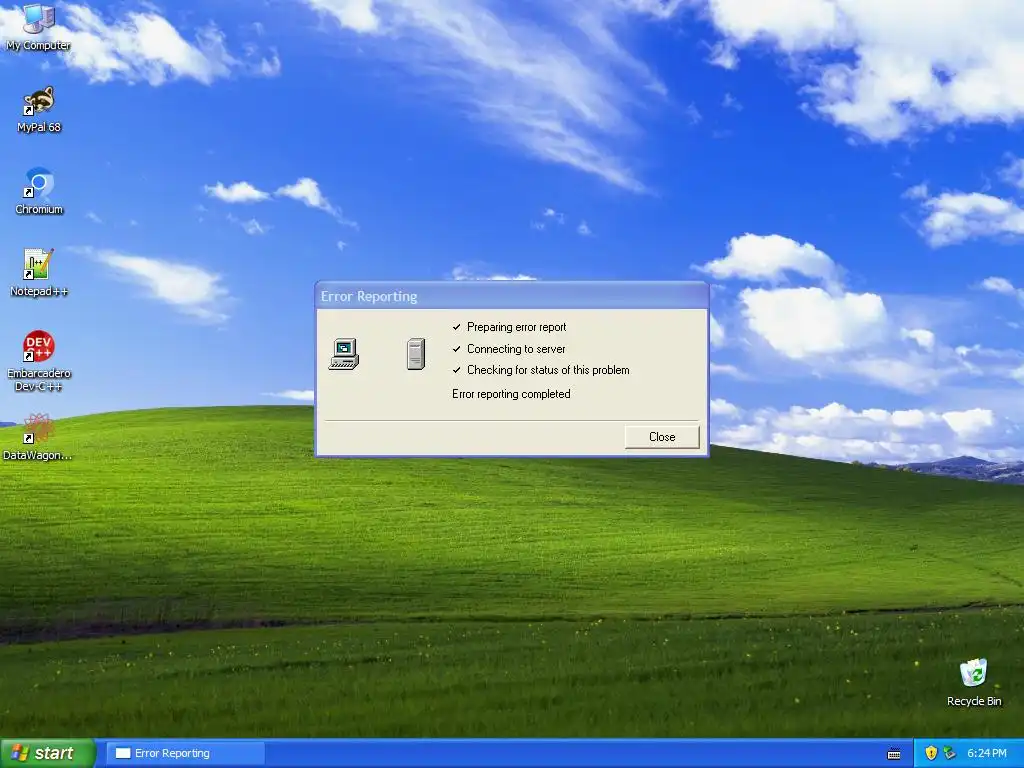Click the Error Reporting dialog title bar
This screenshot has width=1024, height=768.
512,296
